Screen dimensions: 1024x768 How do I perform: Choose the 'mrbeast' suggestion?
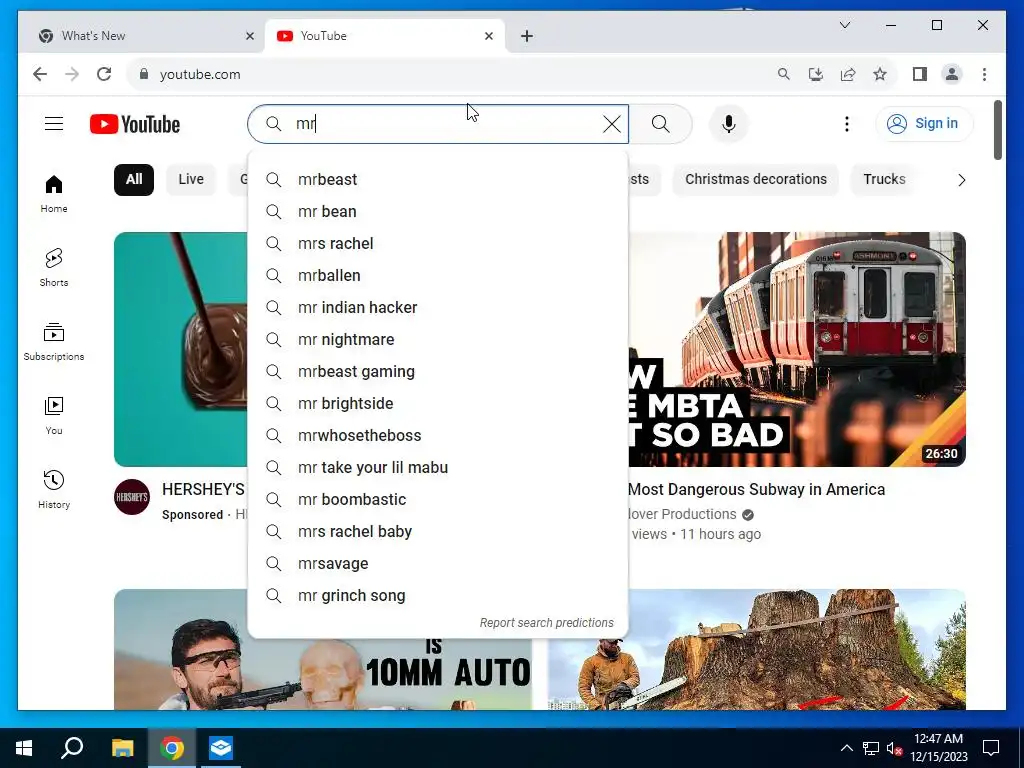click(x=438, y=180)
